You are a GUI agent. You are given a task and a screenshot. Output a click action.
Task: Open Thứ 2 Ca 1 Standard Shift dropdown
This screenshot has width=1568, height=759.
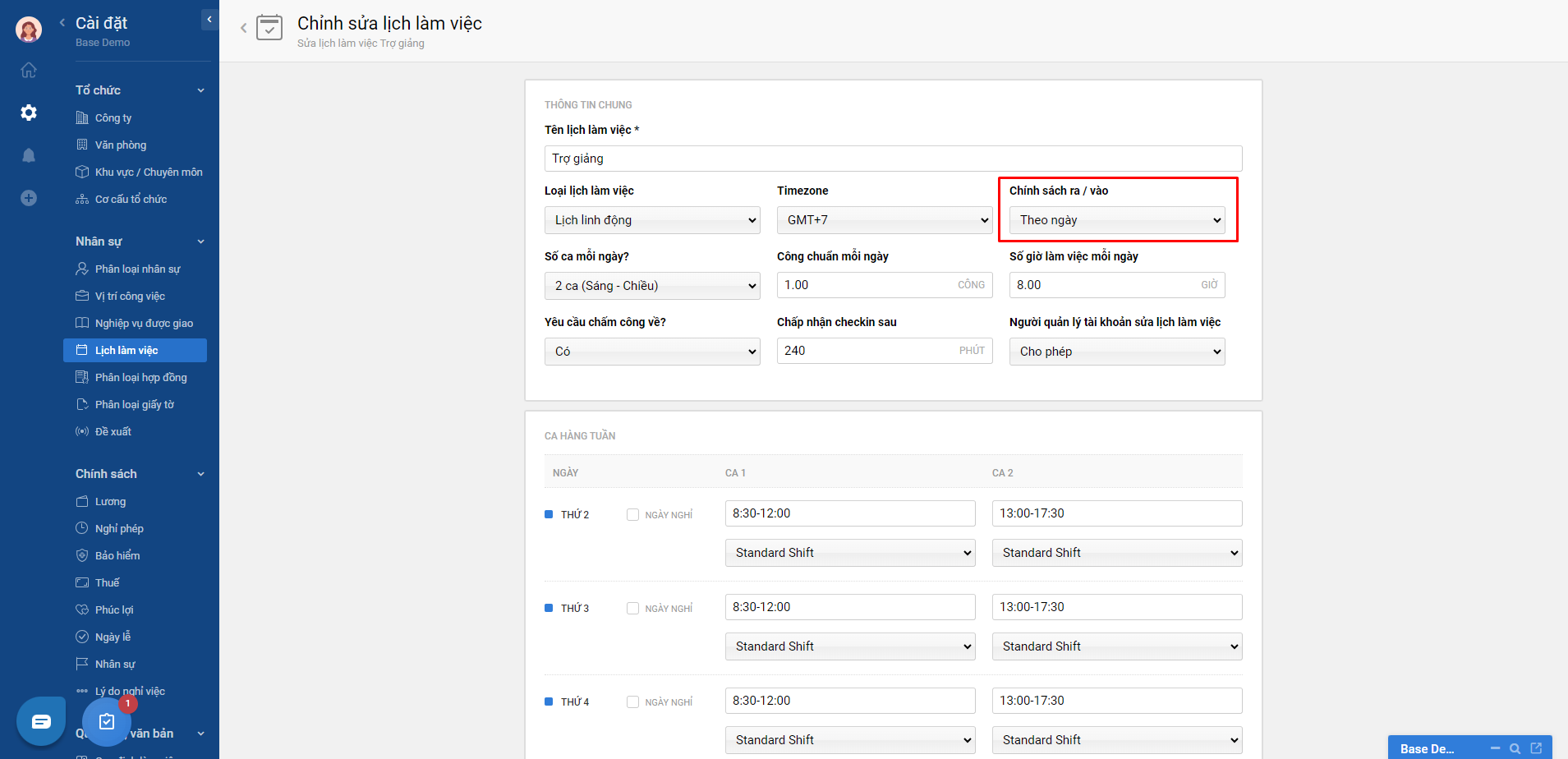850,553
